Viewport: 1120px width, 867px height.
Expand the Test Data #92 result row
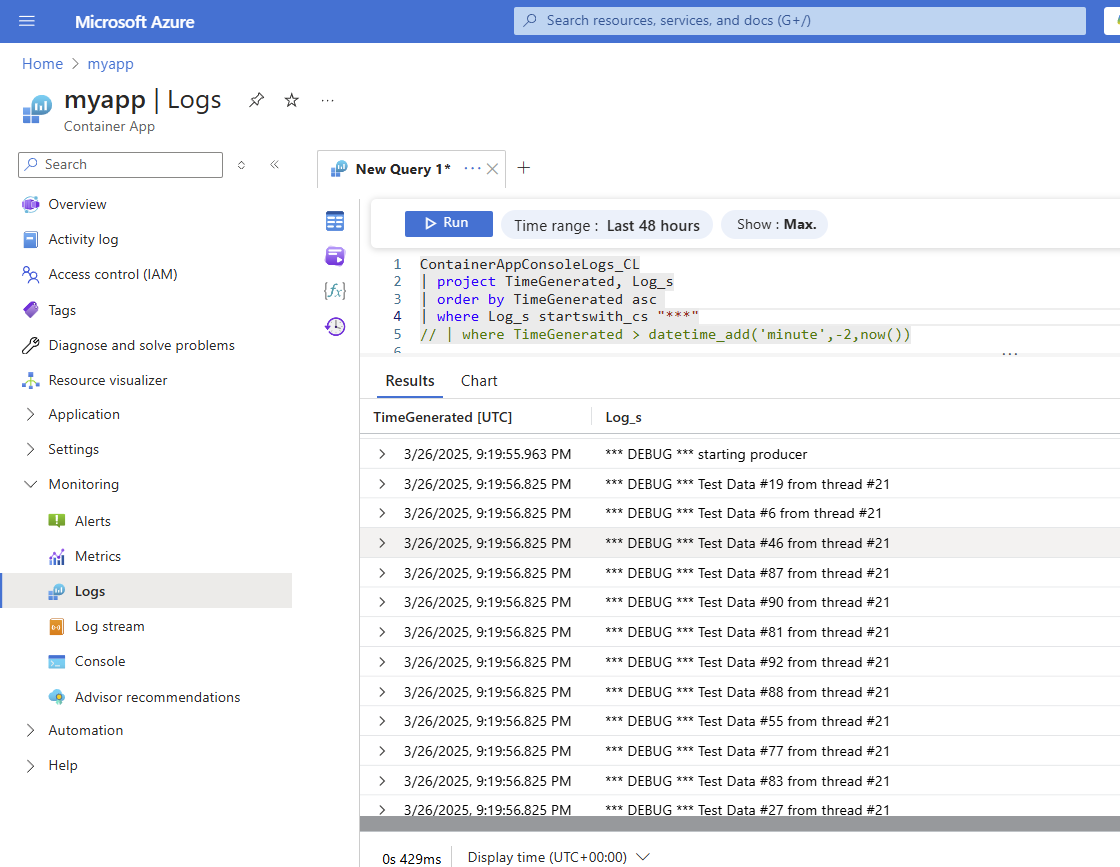point(382,662)
